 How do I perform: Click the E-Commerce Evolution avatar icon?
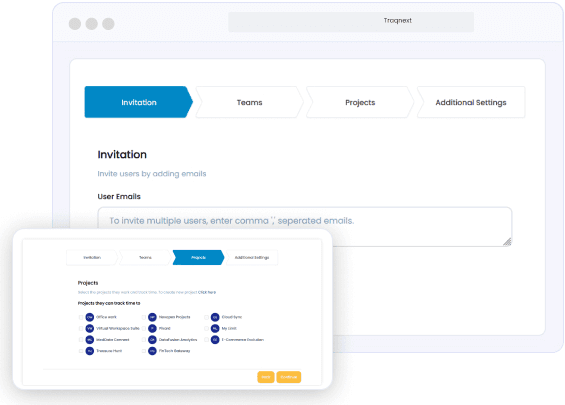(215, 339)
